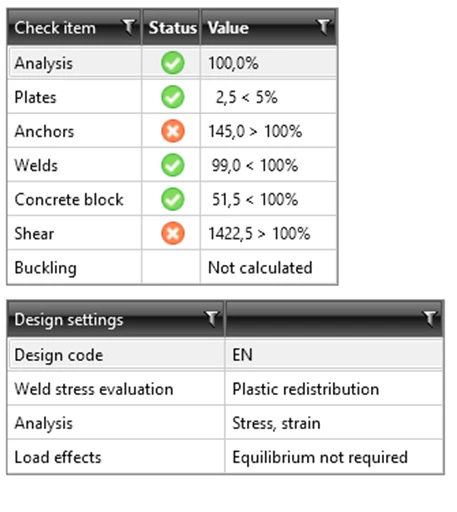Open filter icon in Value column header
The width and height of the screenshot is (457, 512).
pos(323,27)
